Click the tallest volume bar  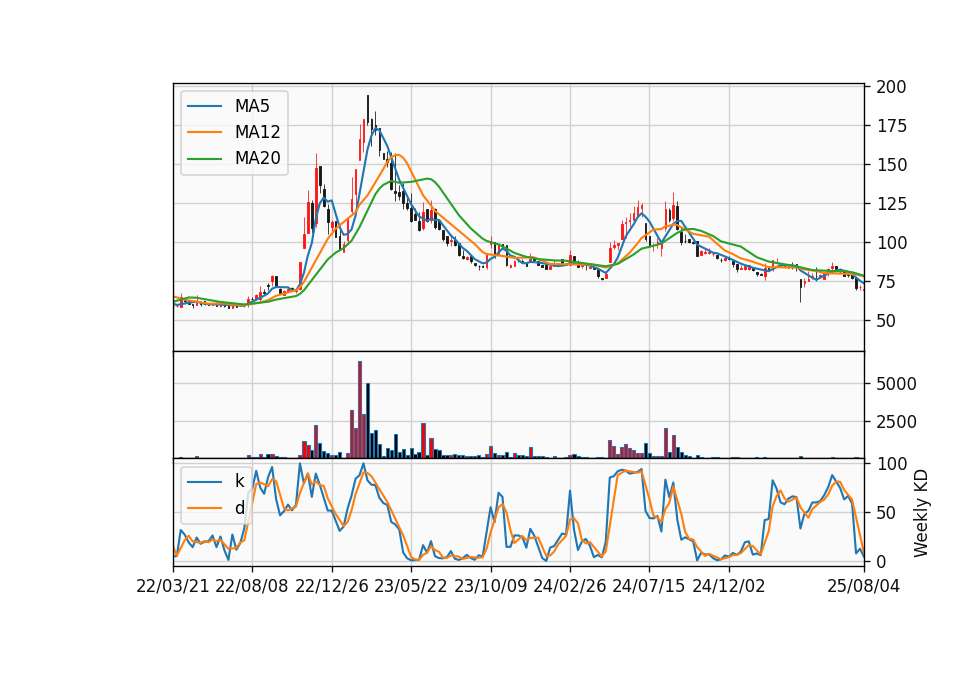click(360, 410)
